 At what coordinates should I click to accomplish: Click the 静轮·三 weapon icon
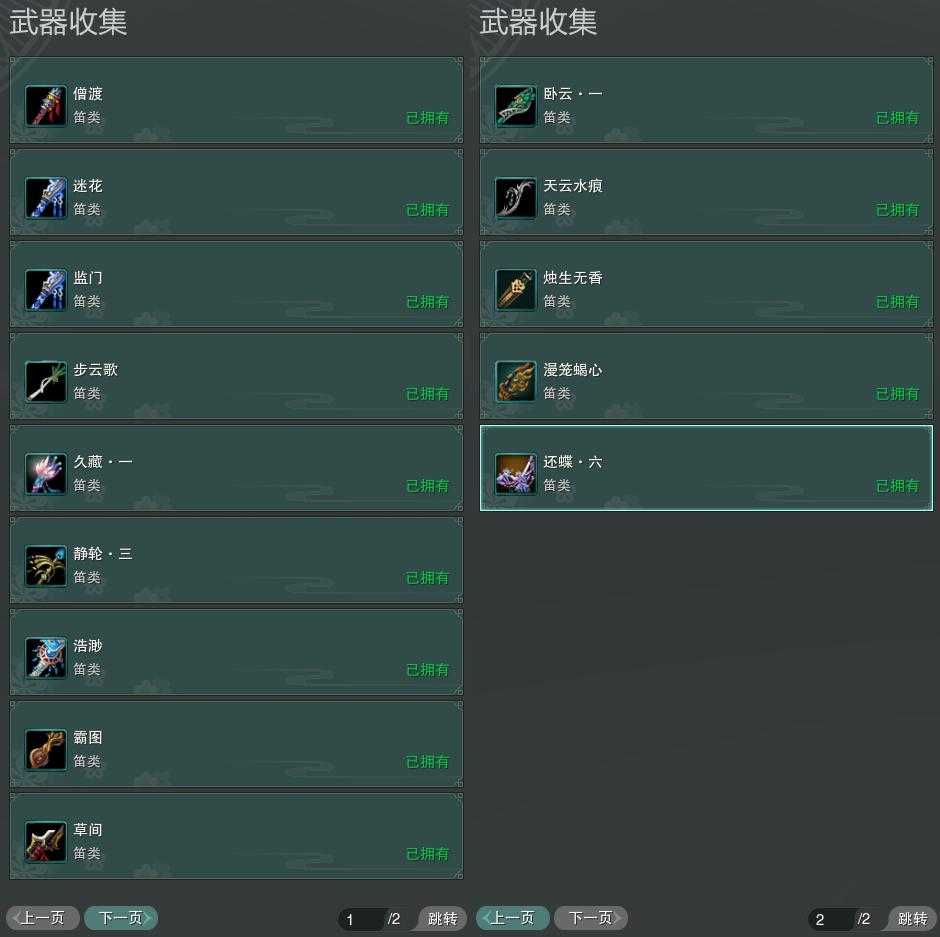(x=46, y=566)
